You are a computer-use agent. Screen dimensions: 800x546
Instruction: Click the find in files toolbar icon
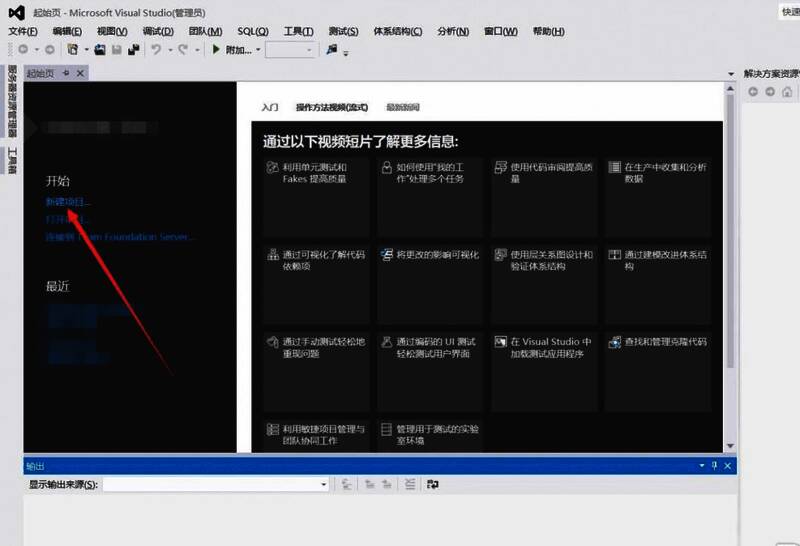pos(332,49)
